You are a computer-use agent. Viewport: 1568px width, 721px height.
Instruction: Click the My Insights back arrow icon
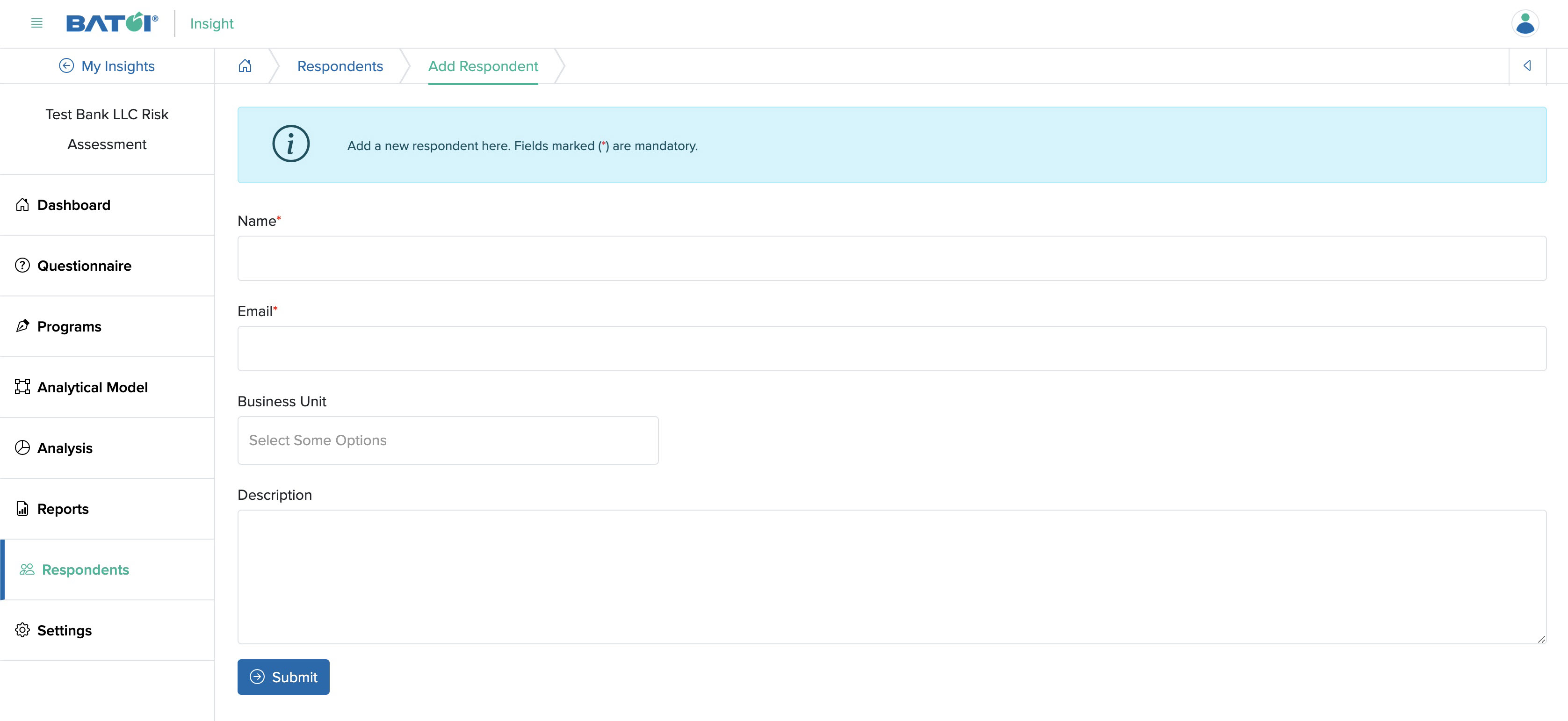(x=66, y=66)
